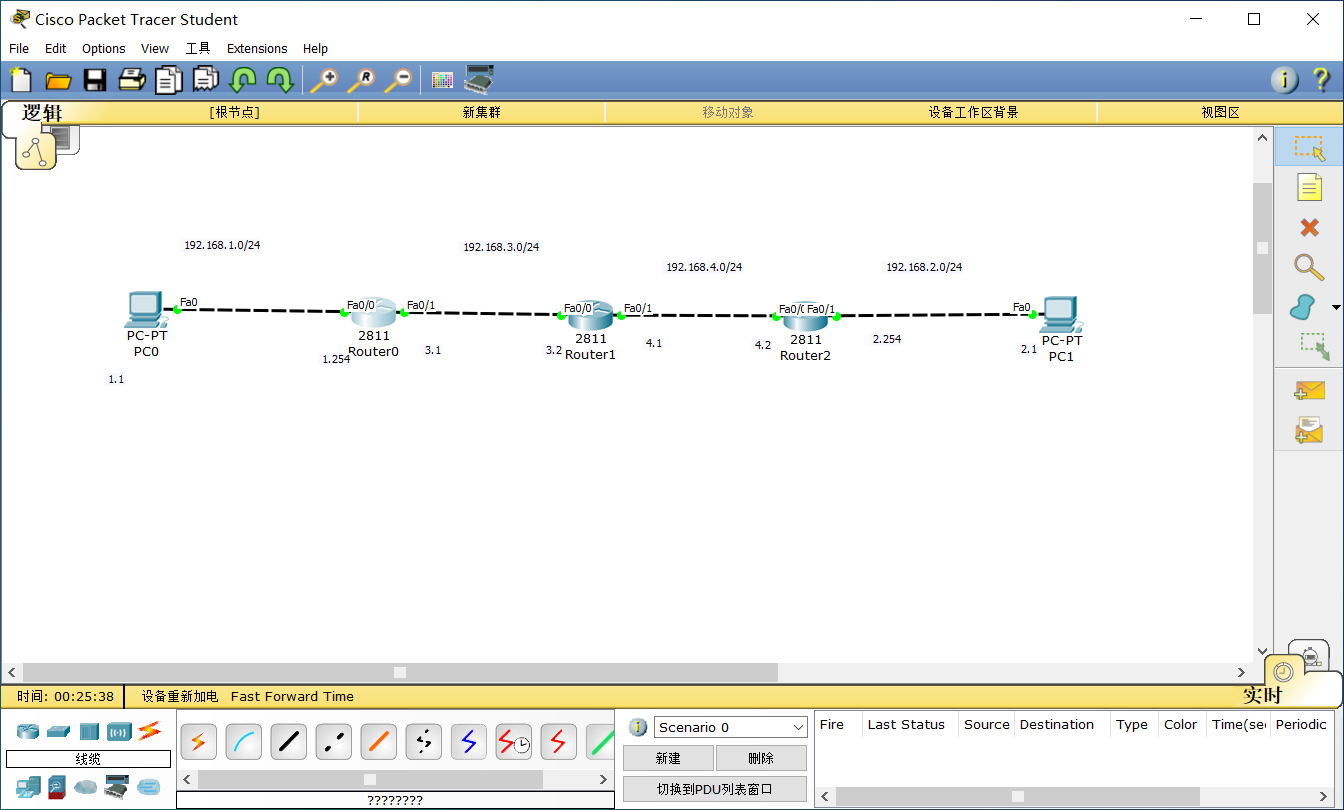Select the Wireless Devices category
This screenshot has width=1344, height=810.
[x=120, y=731]
